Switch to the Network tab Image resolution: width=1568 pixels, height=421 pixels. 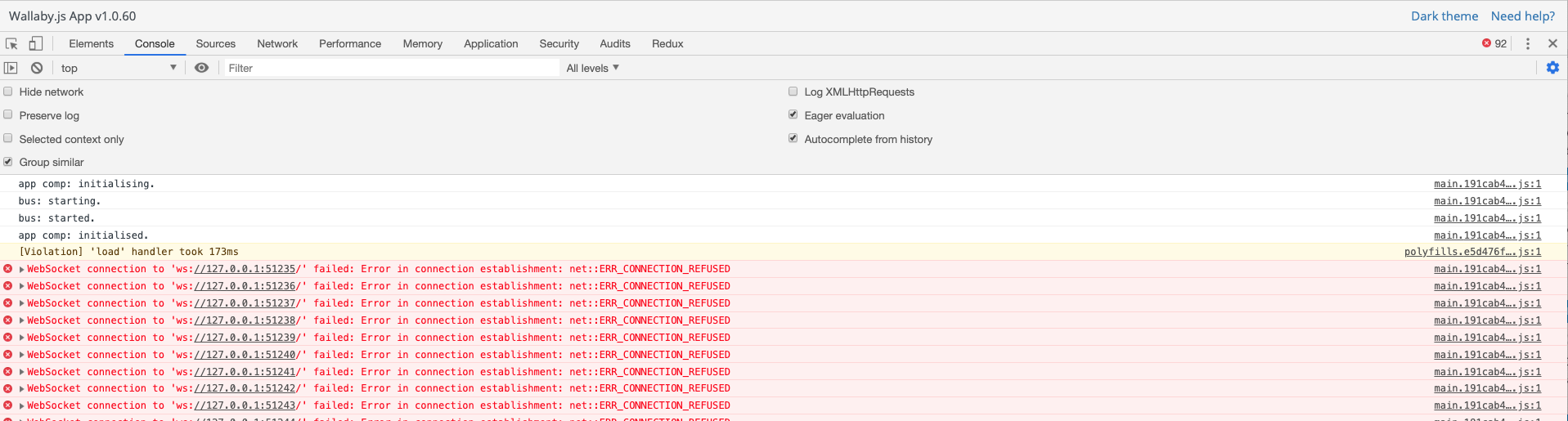tap(277, 43)
